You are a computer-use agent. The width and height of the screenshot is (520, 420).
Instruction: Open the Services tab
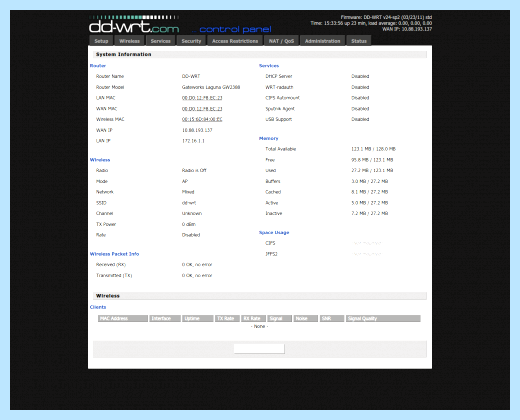[160, 41]
